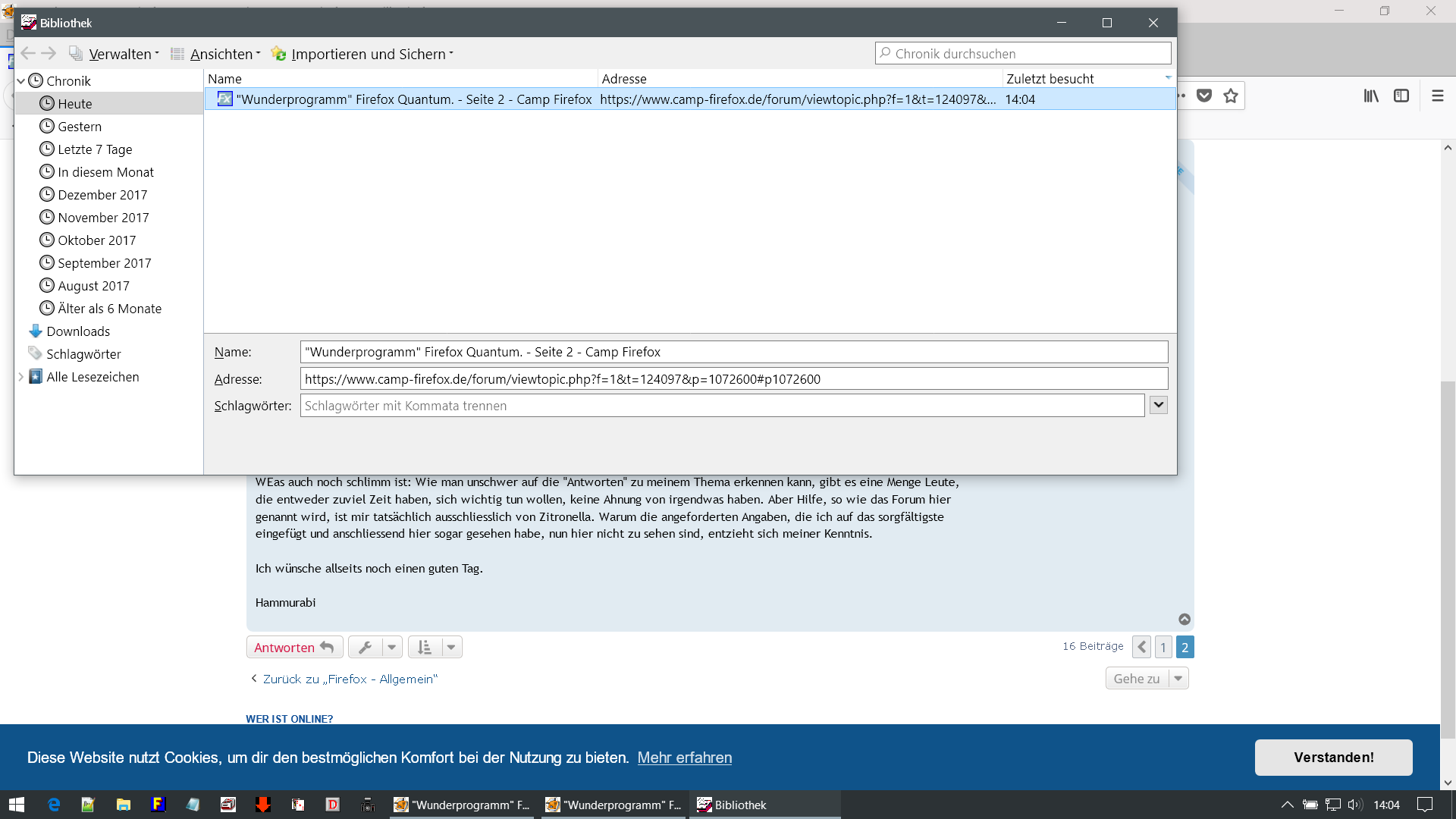
Task: Follow the Mehr erfahren link
Action: [x=684, y=758]
